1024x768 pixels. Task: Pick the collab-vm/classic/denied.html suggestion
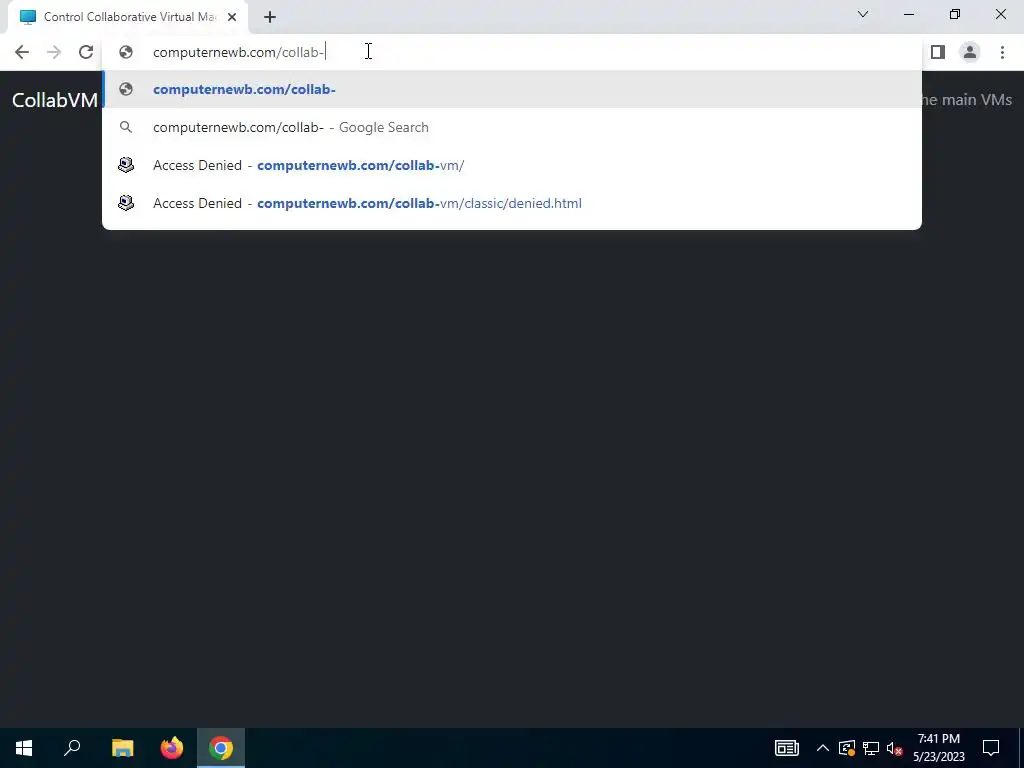click(x=513, y=203)
